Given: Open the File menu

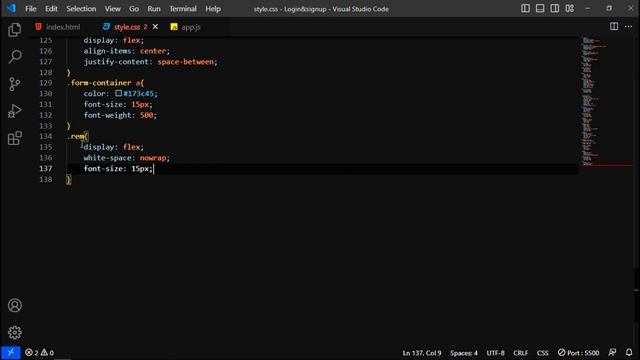Looking at the screenshot, I should click(31, 9).
